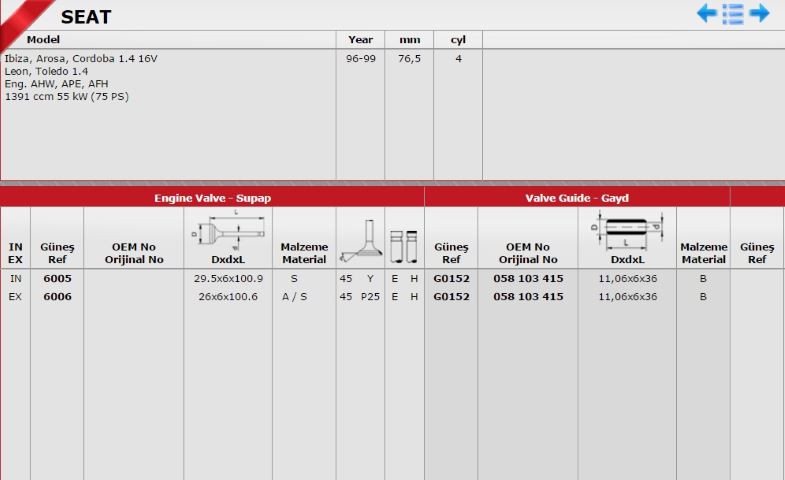
Task: Click OEM number 058 103 415 in IN row
Action: pyautogui.click(x=528, y=278)
